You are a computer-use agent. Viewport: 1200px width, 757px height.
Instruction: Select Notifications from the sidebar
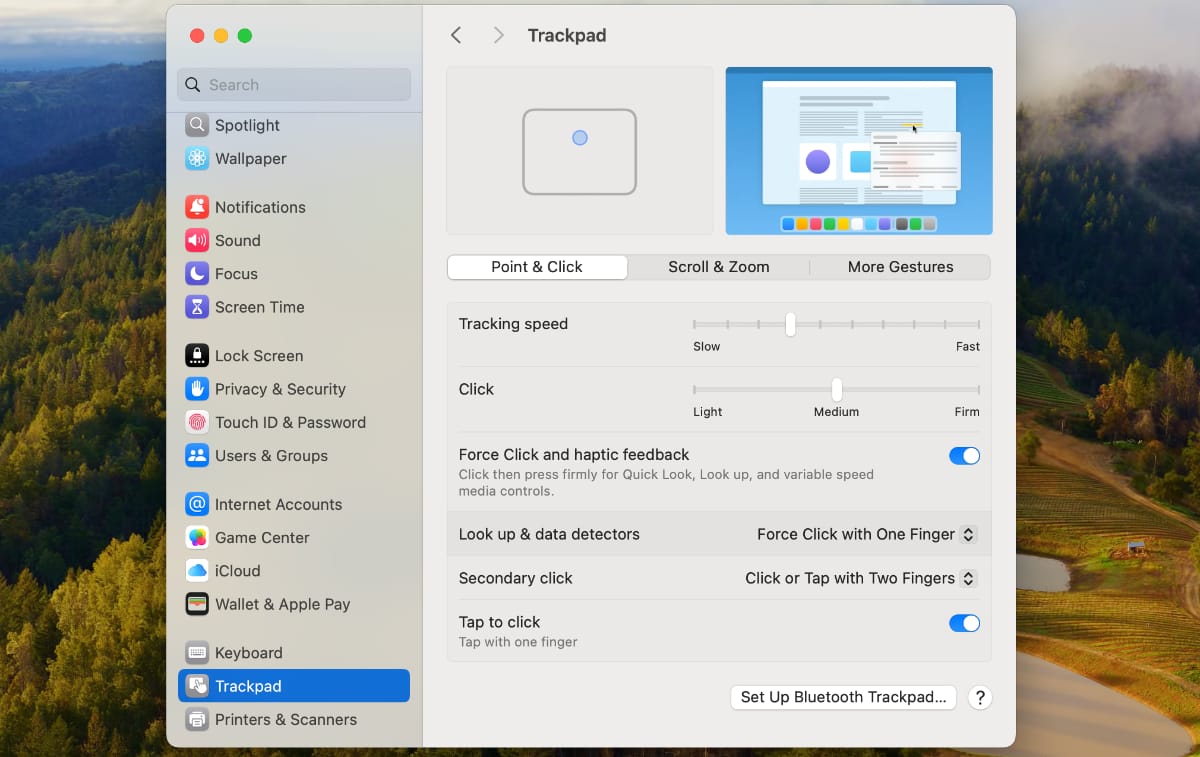click(x=259, y=207)
